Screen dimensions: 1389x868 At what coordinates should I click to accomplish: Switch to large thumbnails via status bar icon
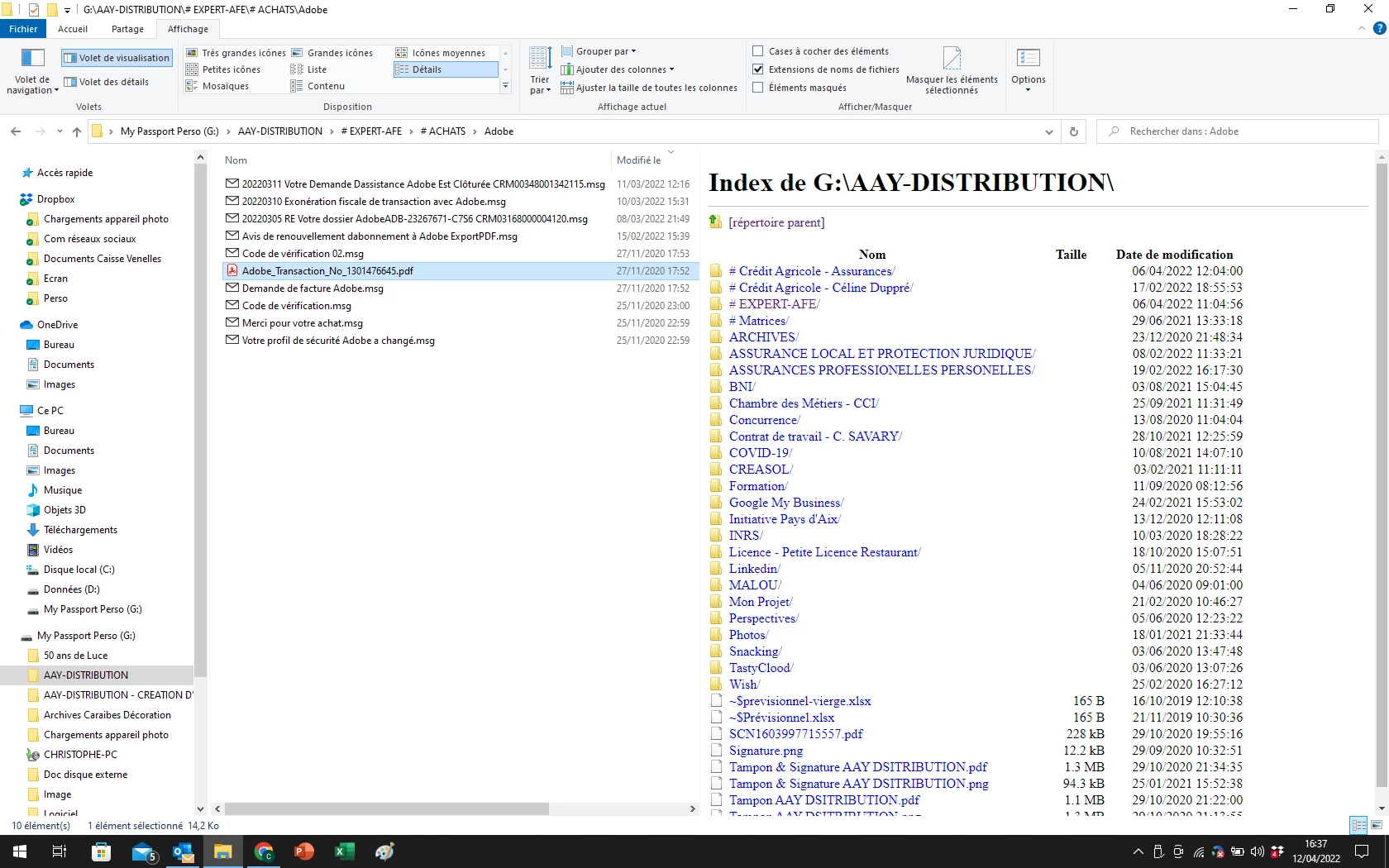1377,825
